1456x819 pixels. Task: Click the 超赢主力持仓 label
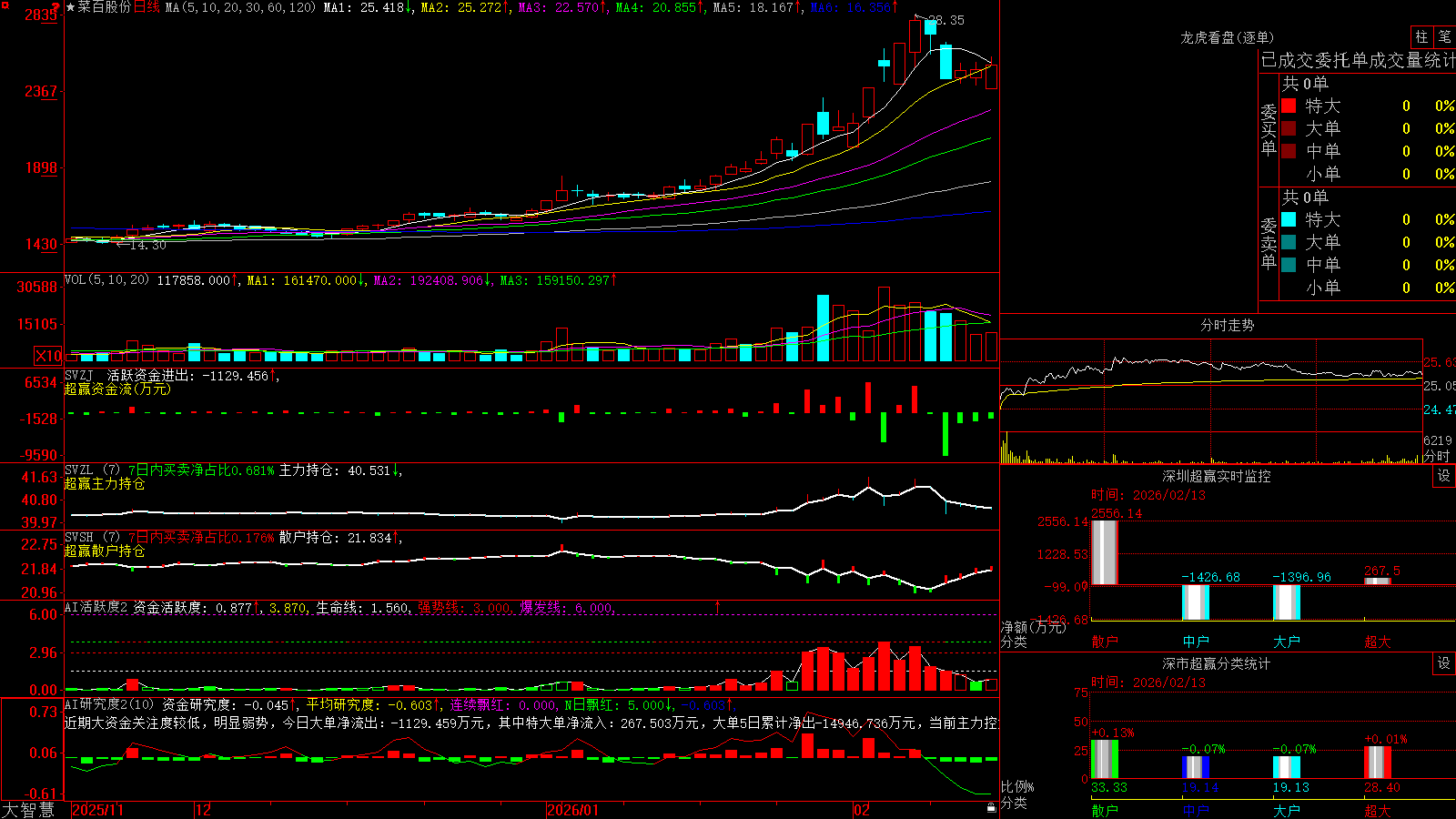105,483
